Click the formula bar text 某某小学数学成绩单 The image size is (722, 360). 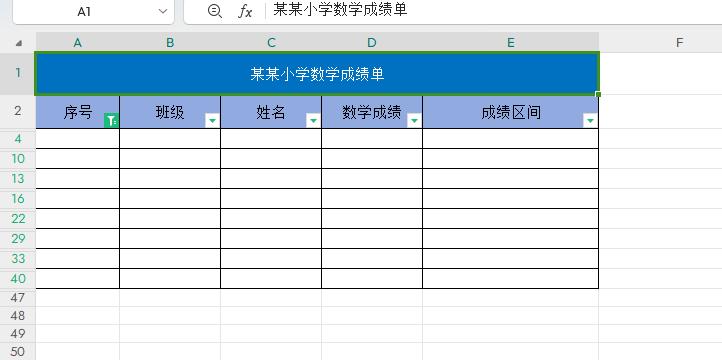click(x=340, y=10)
